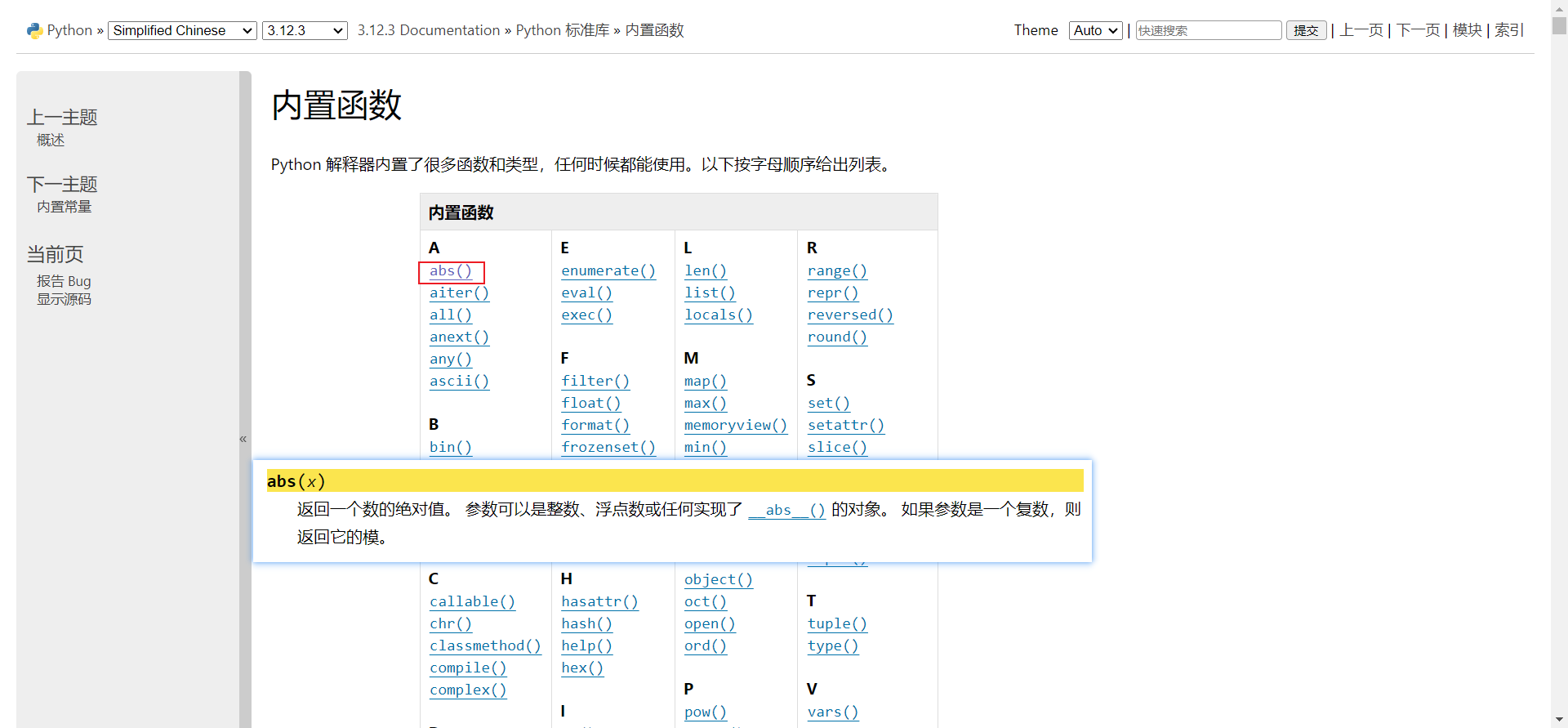Open the slice() function link
This screenshot has height=728, width=1568.
(x=837, y=448)
